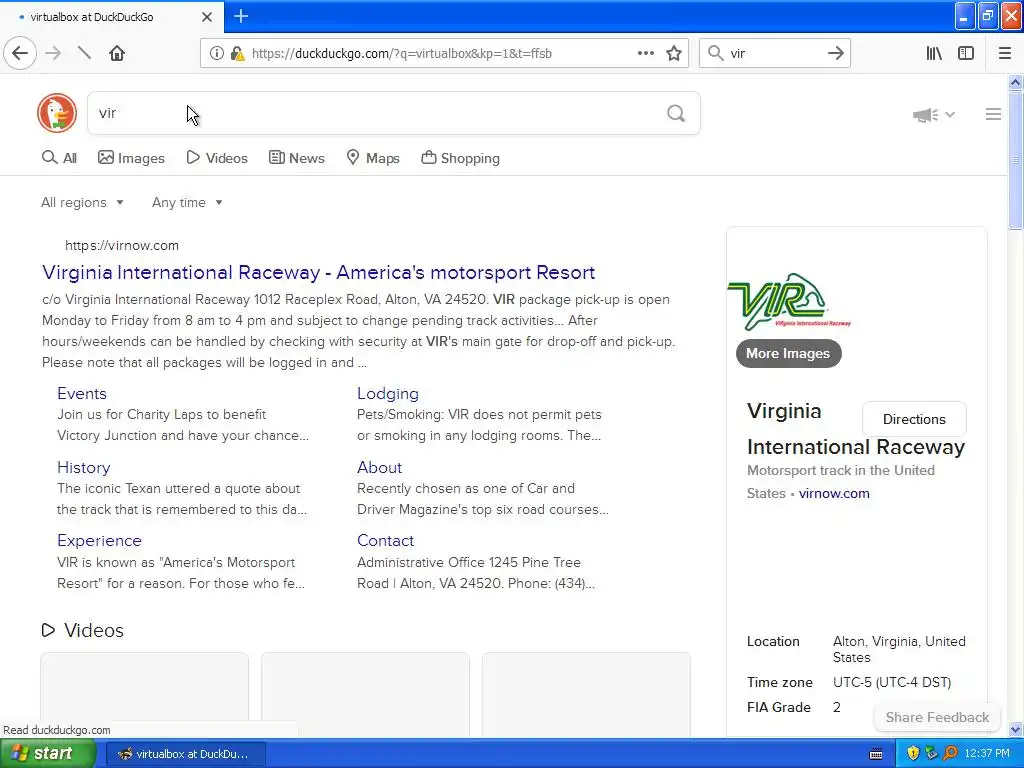Click the VIR logo image
This screenshot has height=768, width=1024.
789,302
